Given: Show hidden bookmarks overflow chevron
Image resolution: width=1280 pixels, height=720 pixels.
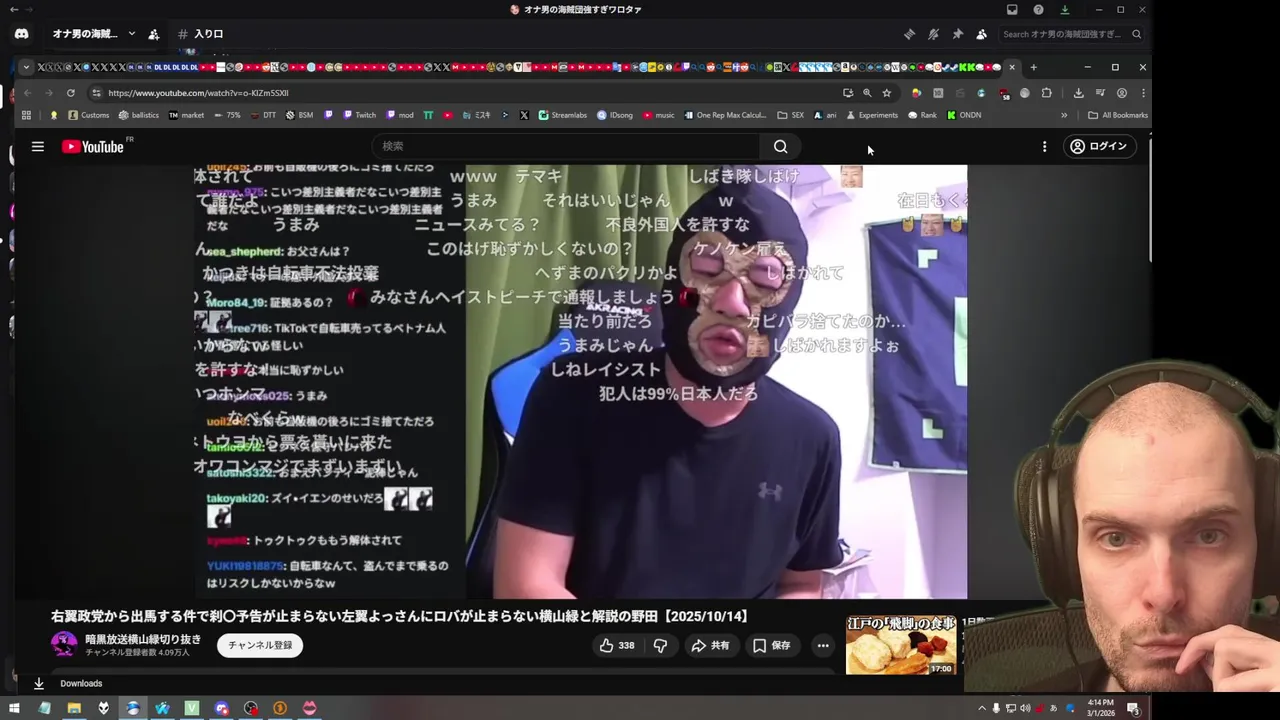Looking at the screenshot, I should coord(1064,115).
